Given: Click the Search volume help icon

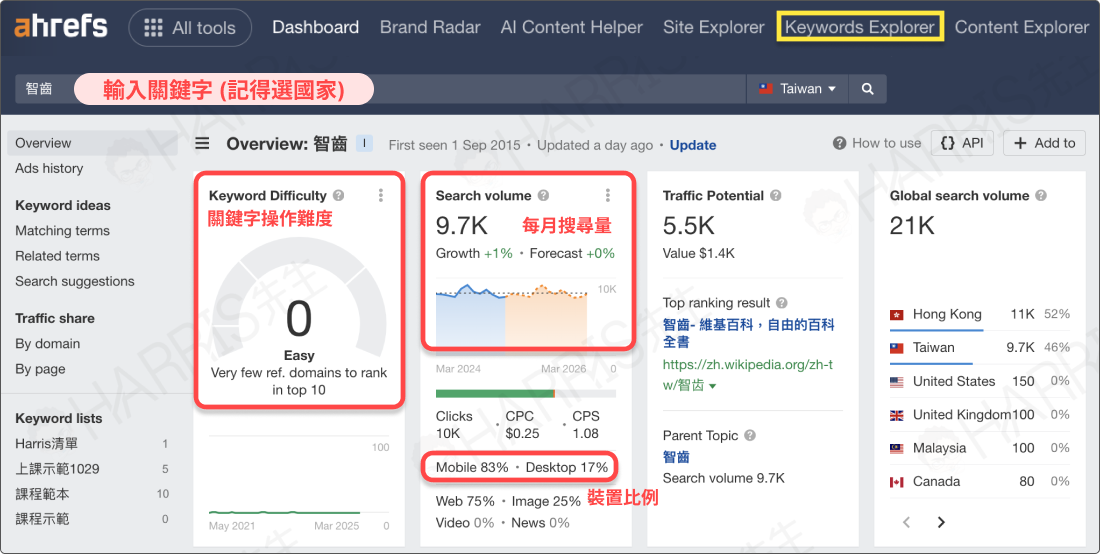Looking at the screenshot, I should pos(543,196).
